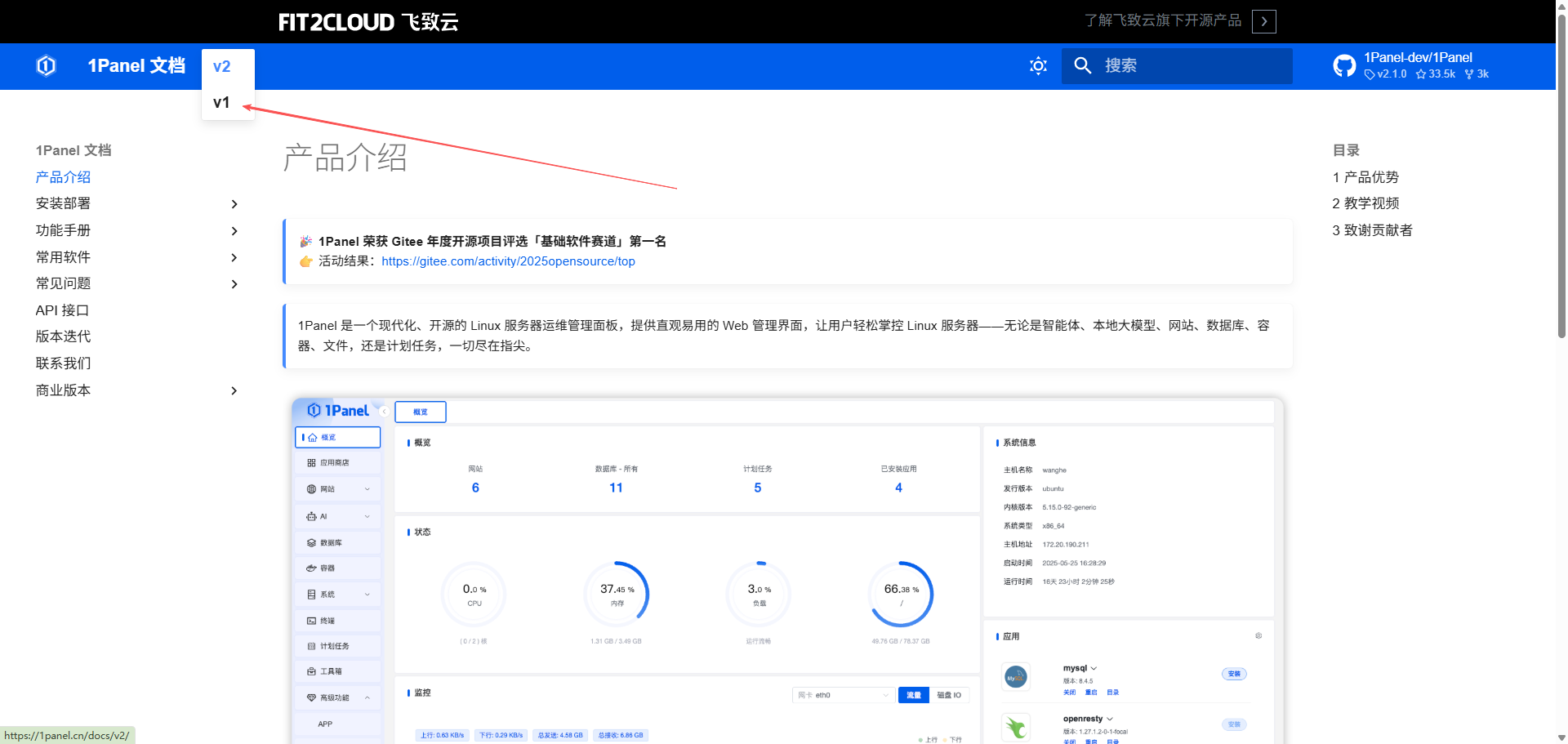Select v1 from the version dropdown
The image size is (1568, 744).
tap(221, 103)
